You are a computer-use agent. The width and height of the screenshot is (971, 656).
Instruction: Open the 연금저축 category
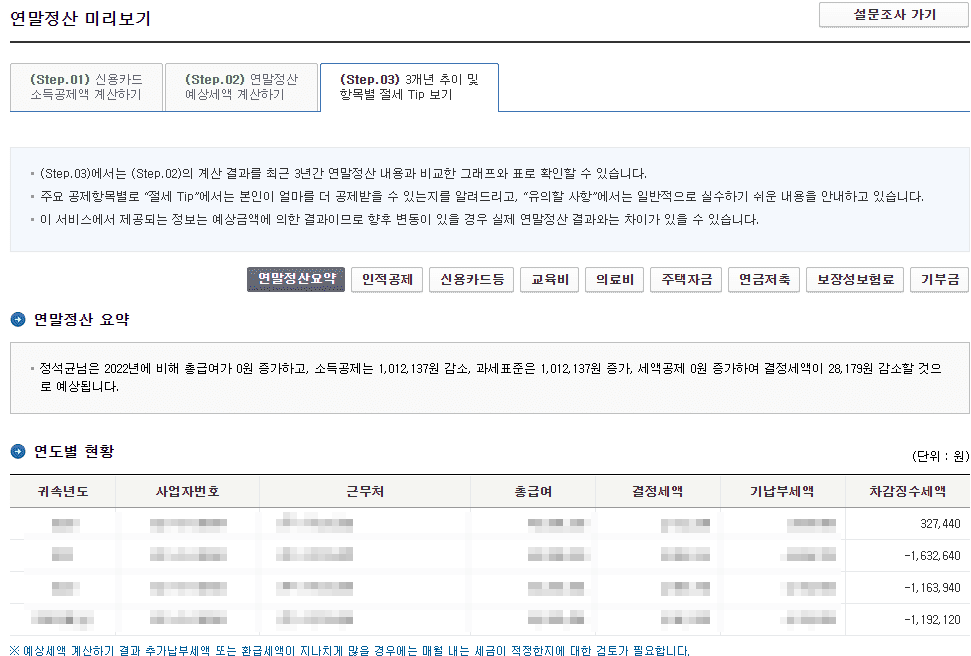point(764,279)
